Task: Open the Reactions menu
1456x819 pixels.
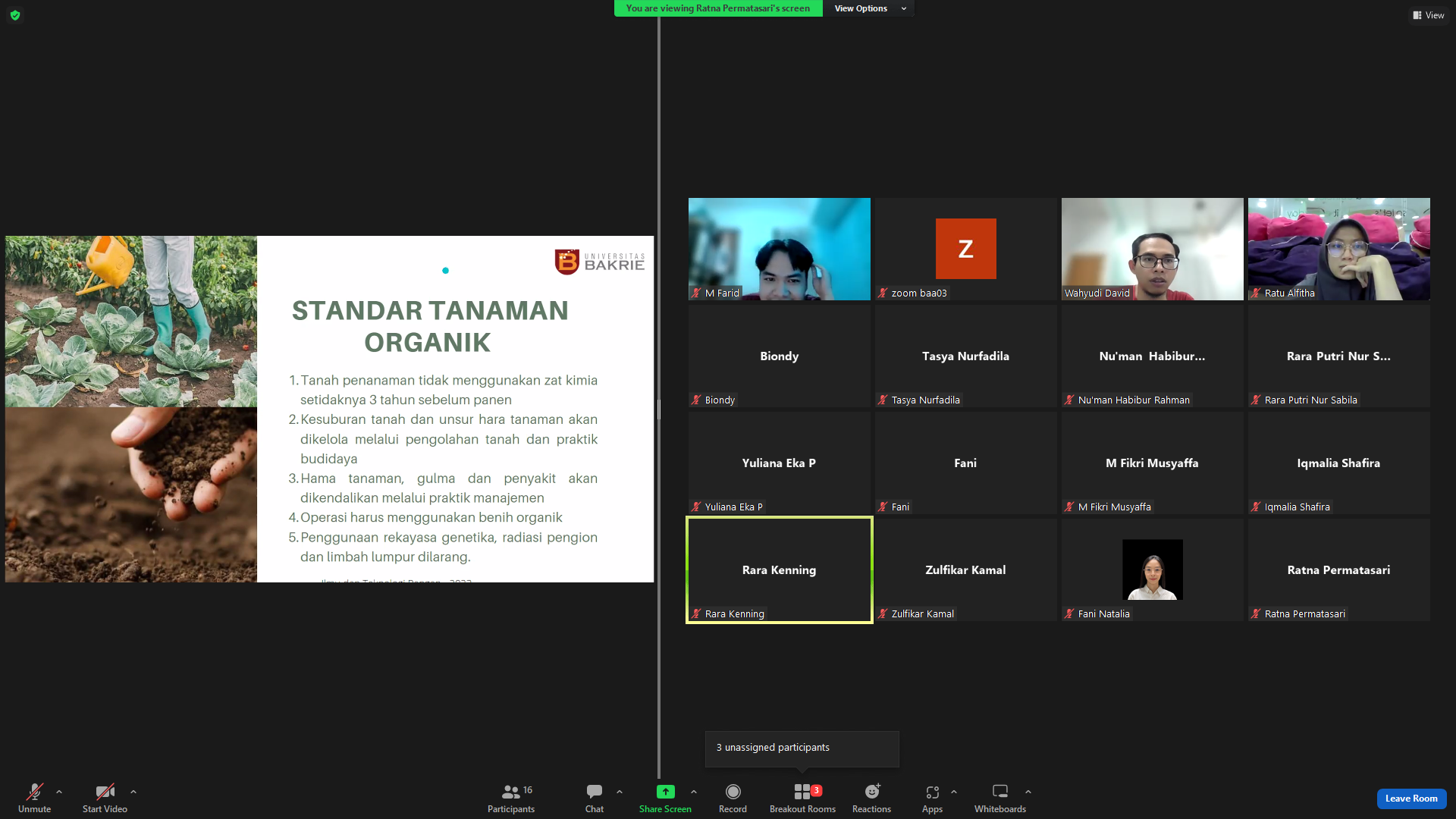Action: click(x=872, y=798)
